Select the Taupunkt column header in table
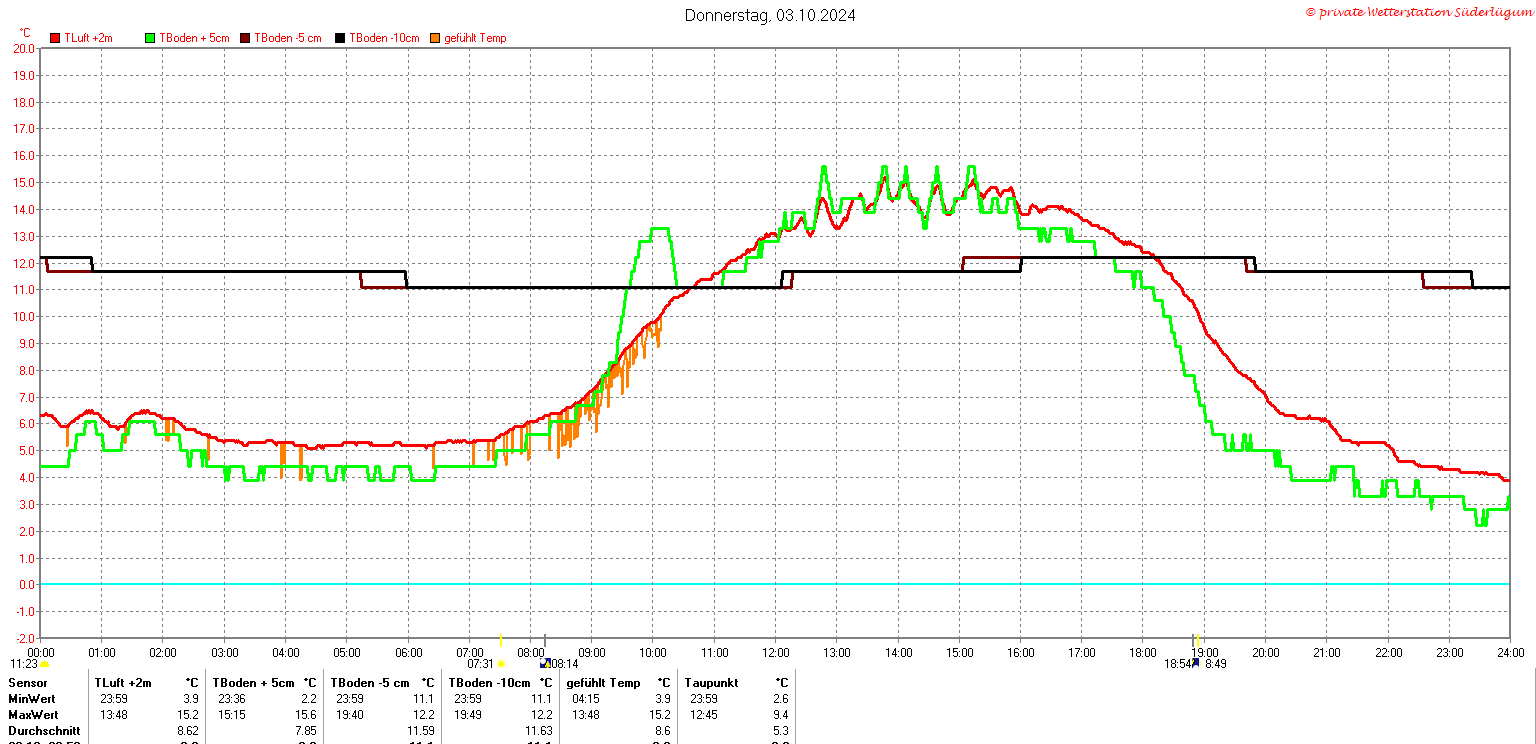 point(712,683)
